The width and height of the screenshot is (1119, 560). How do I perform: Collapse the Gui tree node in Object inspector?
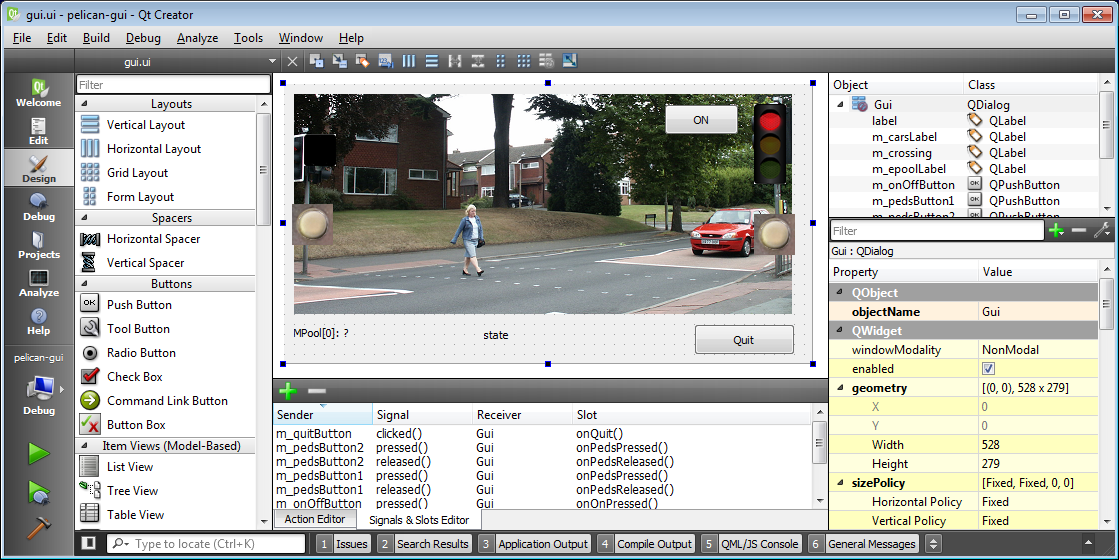tap(840, 105)
